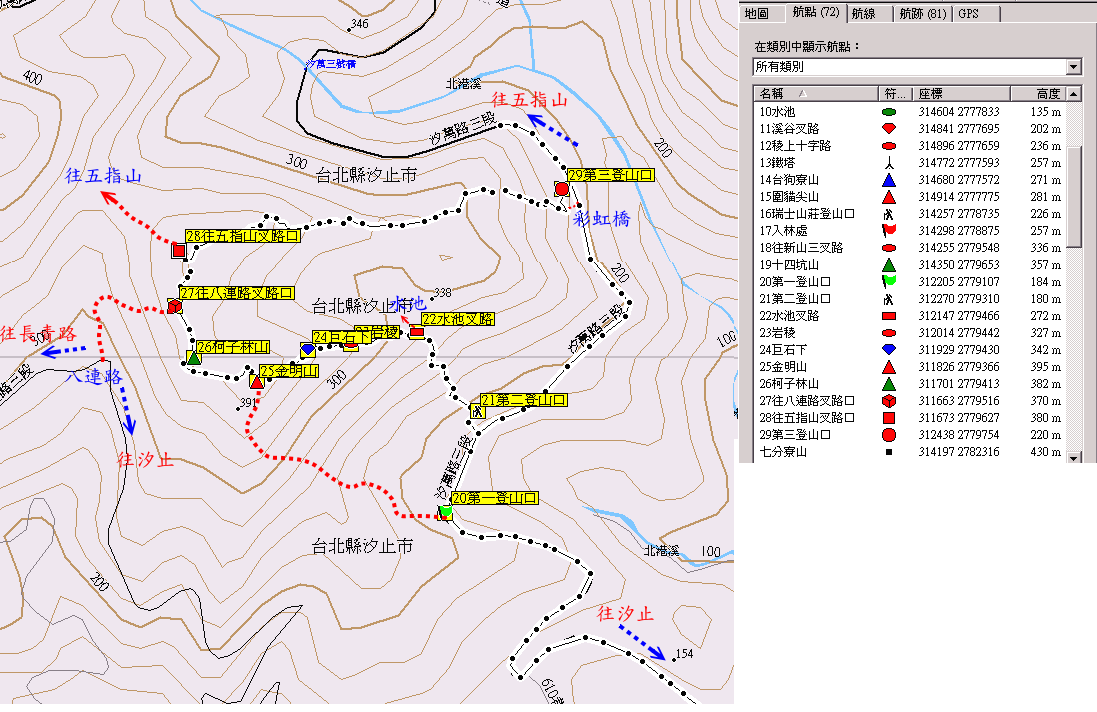Open the 地圖 tab
1097x712 pixels.
click(x=757, y=14)
